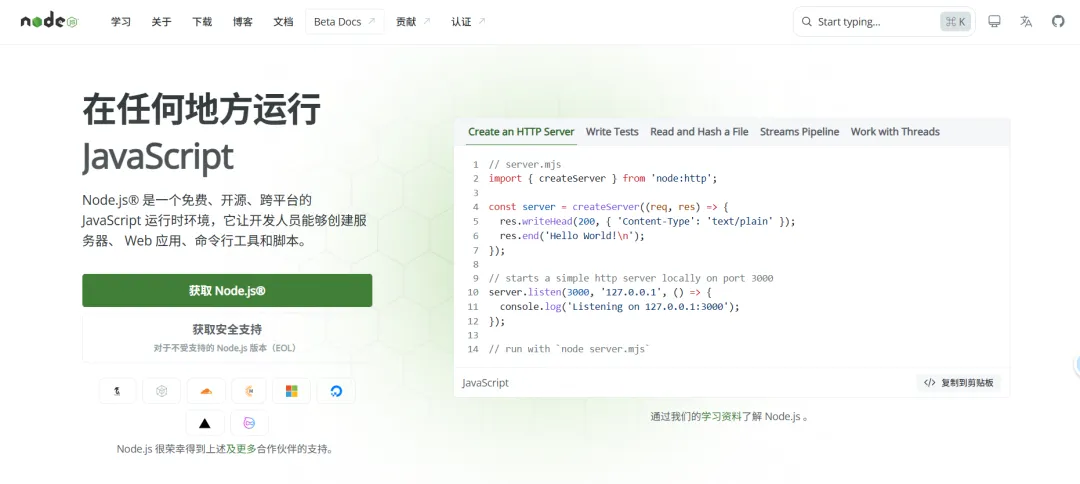Click the EOL subtitle under 获取安全支持
The width and height of the screenshot is (1080, 484).
[x=227, y=348]
